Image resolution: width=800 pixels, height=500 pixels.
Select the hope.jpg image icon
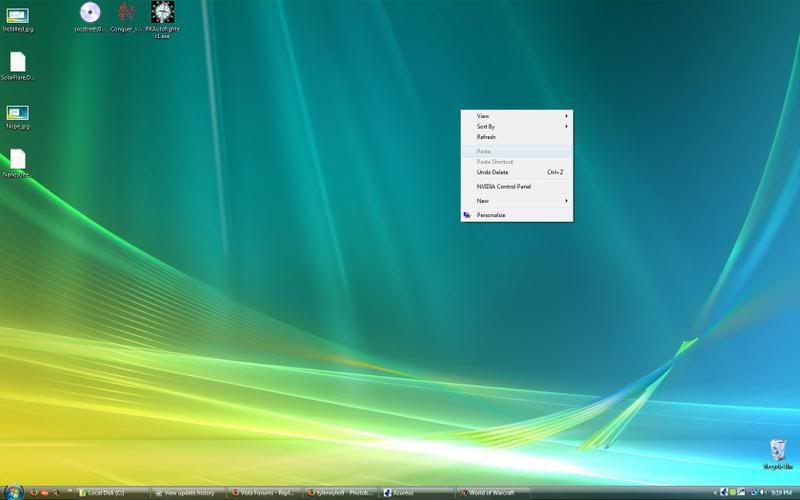click(18, 117)
